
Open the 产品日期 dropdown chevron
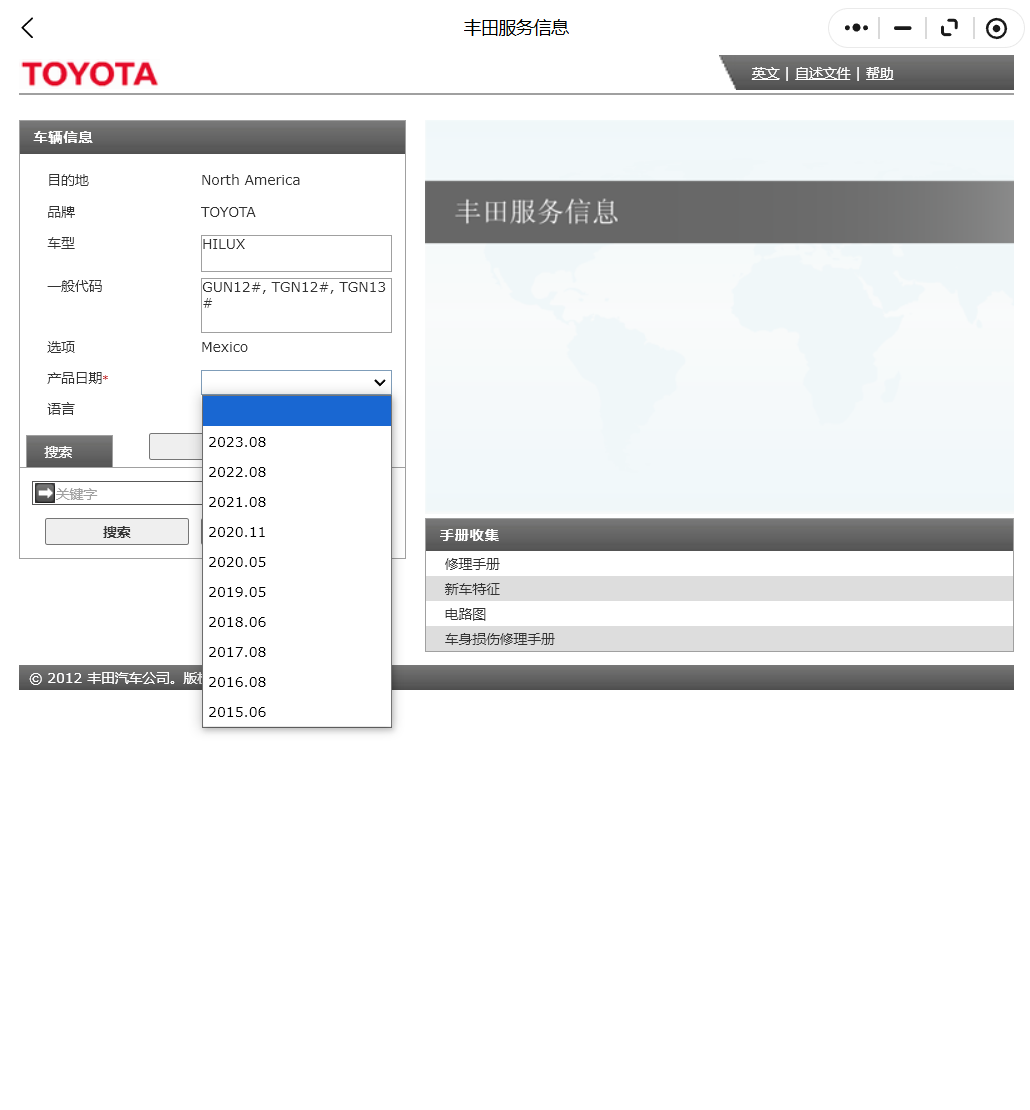379,383
